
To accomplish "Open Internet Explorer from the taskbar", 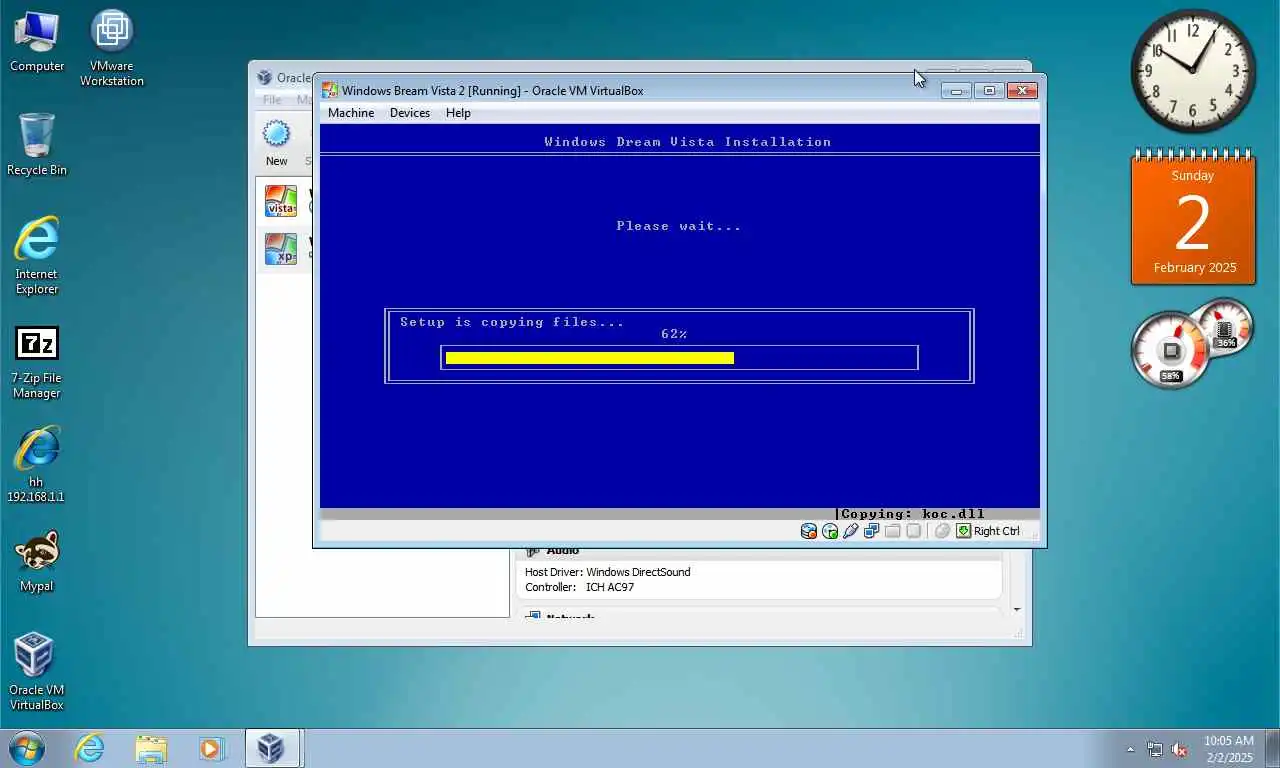I will (x=90, y=748).
